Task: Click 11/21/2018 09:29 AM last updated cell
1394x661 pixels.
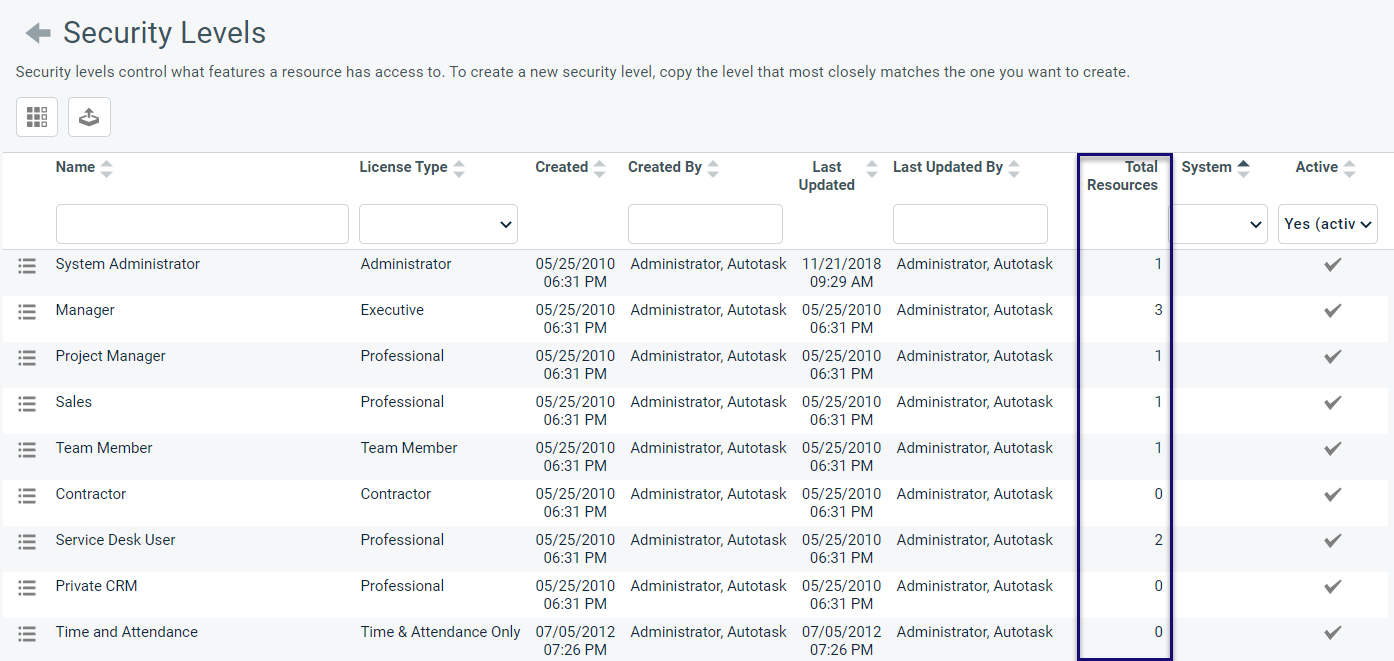Action: (842, 273)
